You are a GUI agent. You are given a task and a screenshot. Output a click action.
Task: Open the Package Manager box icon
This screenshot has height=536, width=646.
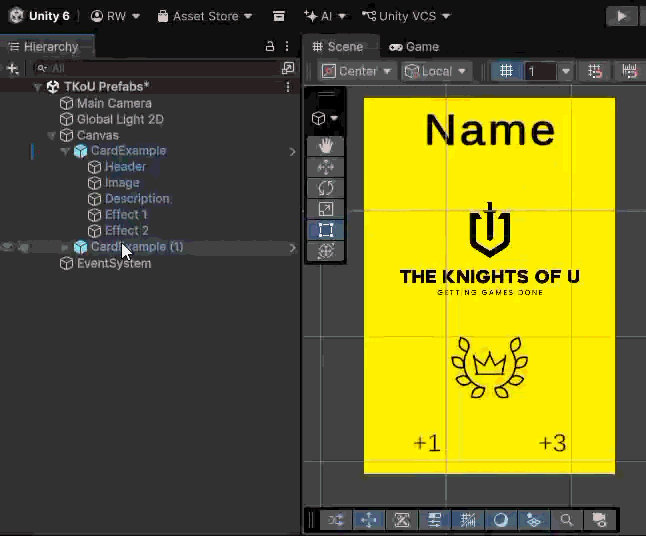tap(279, 16)
